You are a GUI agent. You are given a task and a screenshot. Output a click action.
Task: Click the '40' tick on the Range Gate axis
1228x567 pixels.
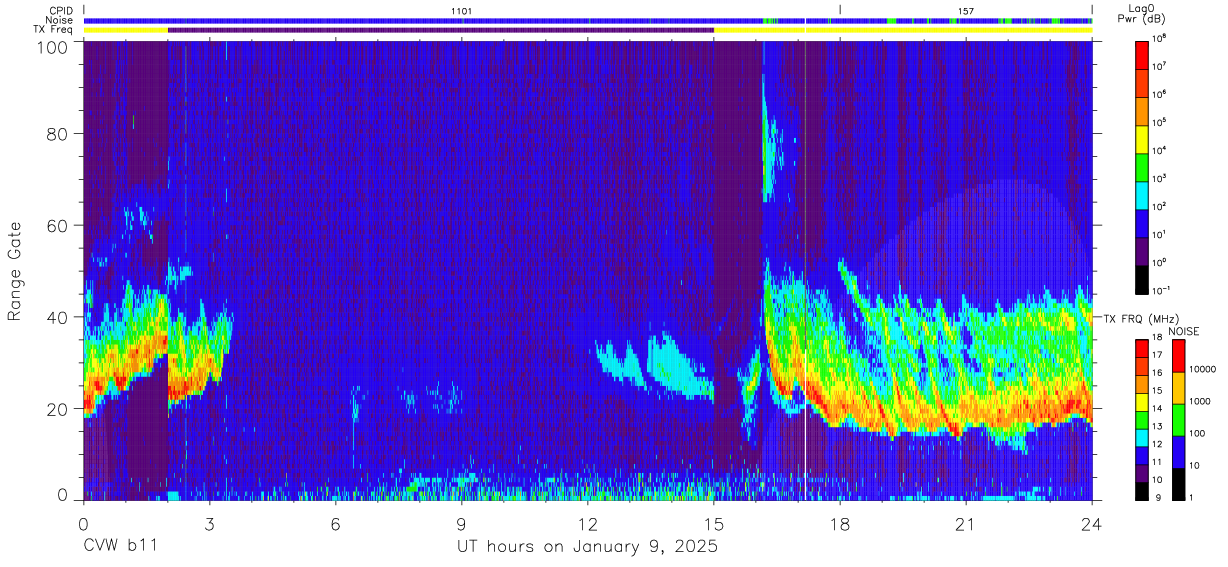(57, 317)
